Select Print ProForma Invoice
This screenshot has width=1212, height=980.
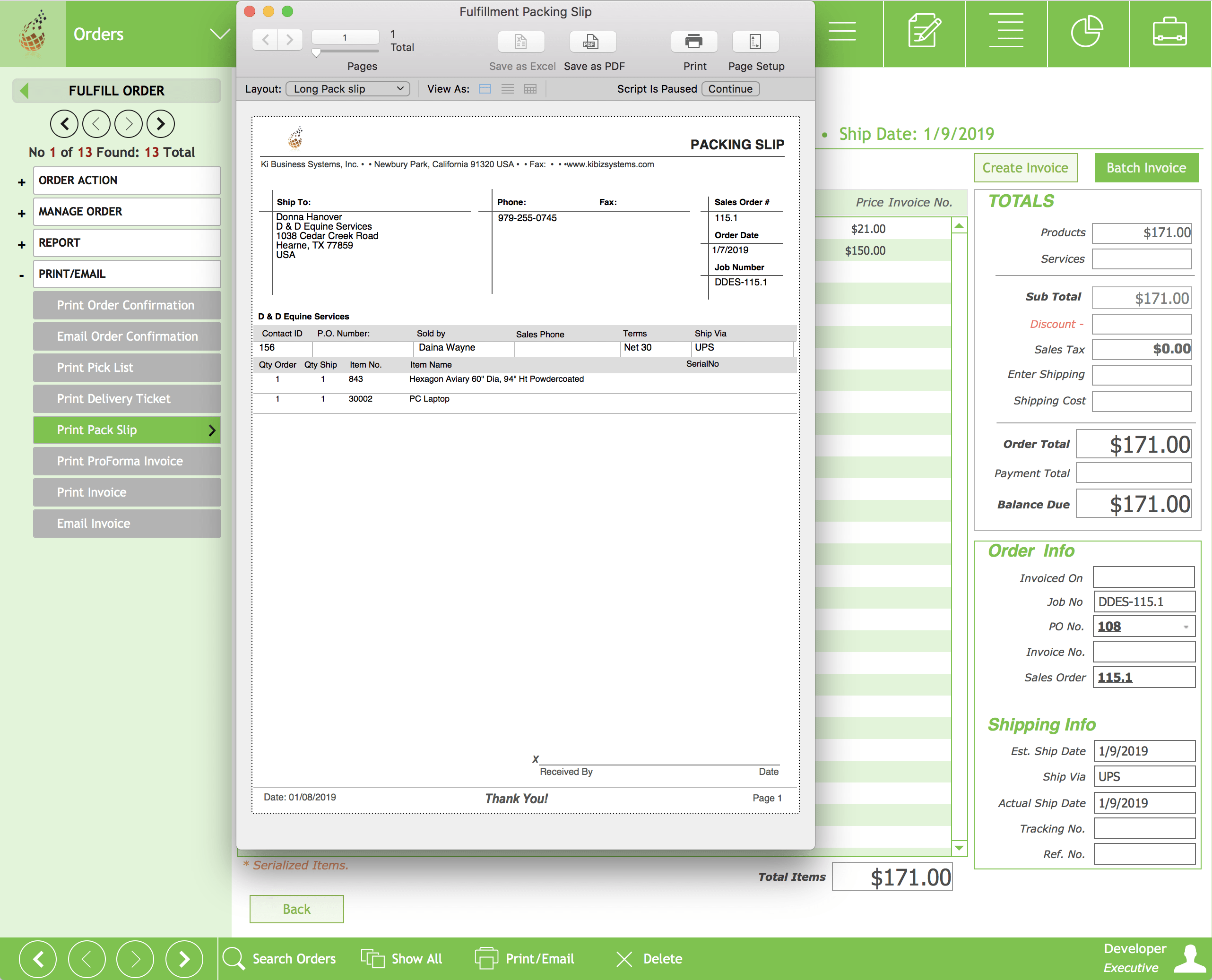point(127,461)
